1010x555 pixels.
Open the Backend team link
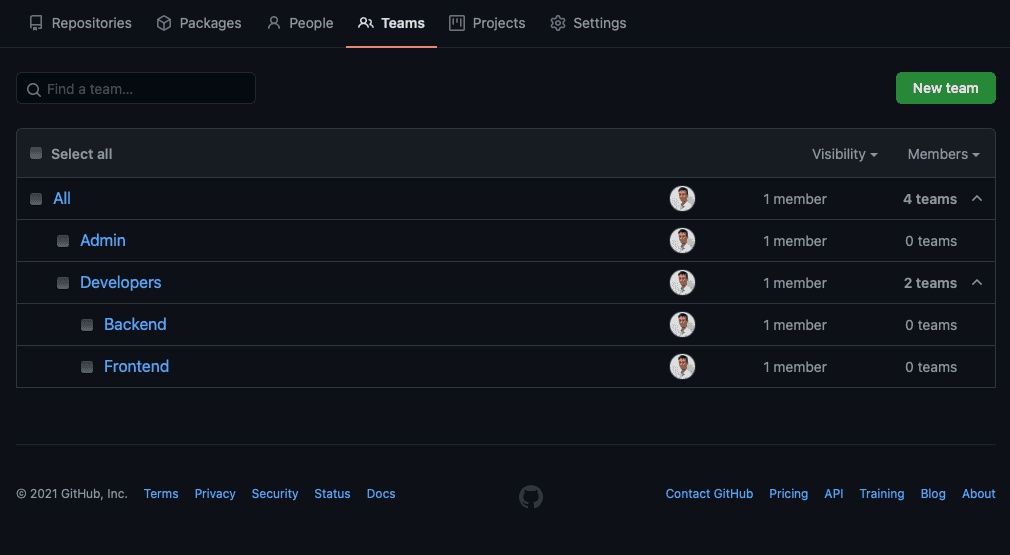135,325
